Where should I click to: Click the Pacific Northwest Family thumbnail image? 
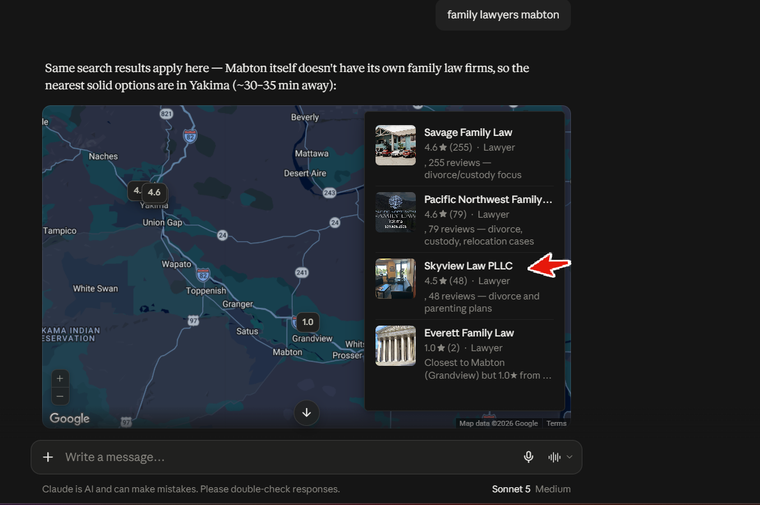tap(396, 212)
